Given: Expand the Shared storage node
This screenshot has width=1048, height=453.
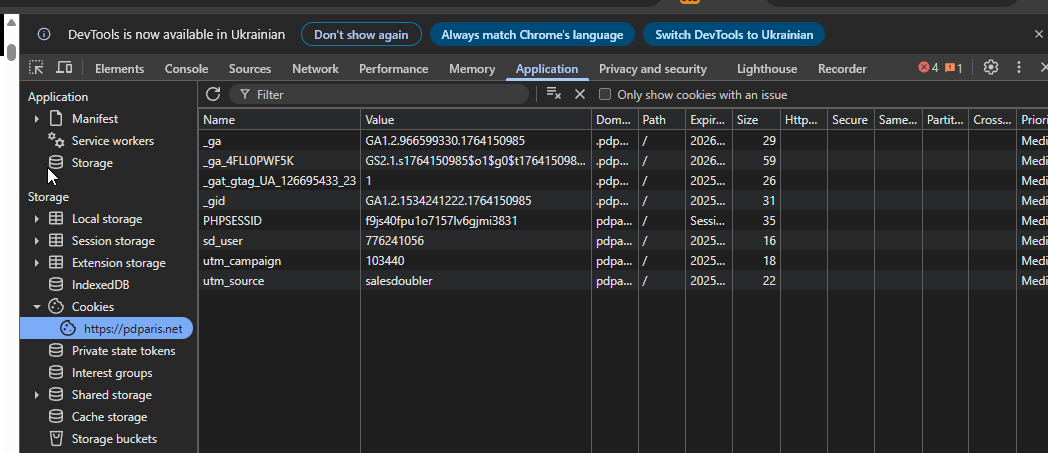Looking at the screenshot, I should click(37, 395).
